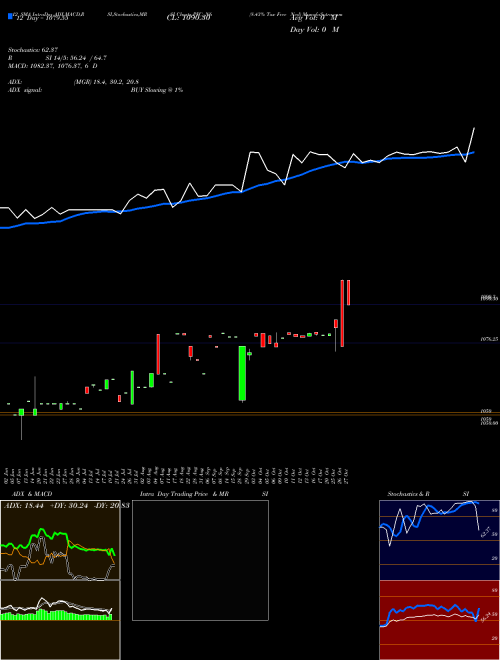Click the Day Vol: 0 M label
Screen dimensions: 500x660
coord(314,30)
